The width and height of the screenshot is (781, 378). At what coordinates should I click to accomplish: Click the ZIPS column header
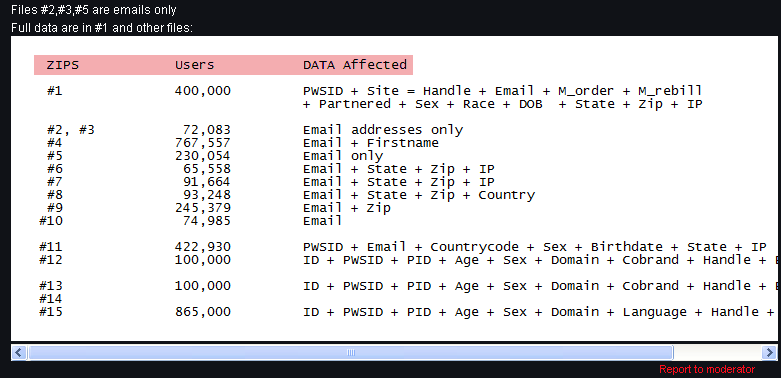[x=63, y=65]
